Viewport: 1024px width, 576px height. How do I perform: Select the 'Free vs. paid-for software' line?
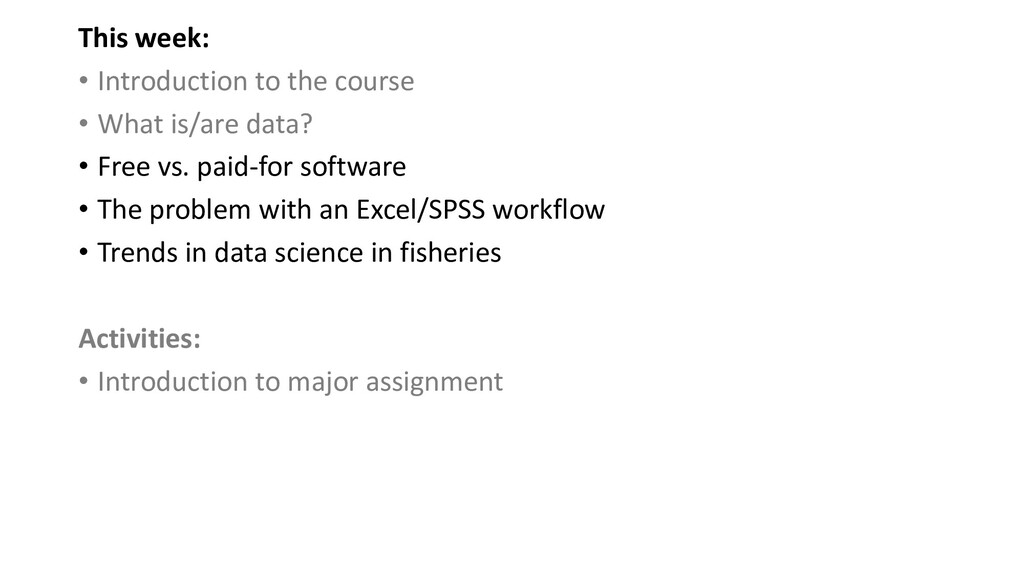251,167
